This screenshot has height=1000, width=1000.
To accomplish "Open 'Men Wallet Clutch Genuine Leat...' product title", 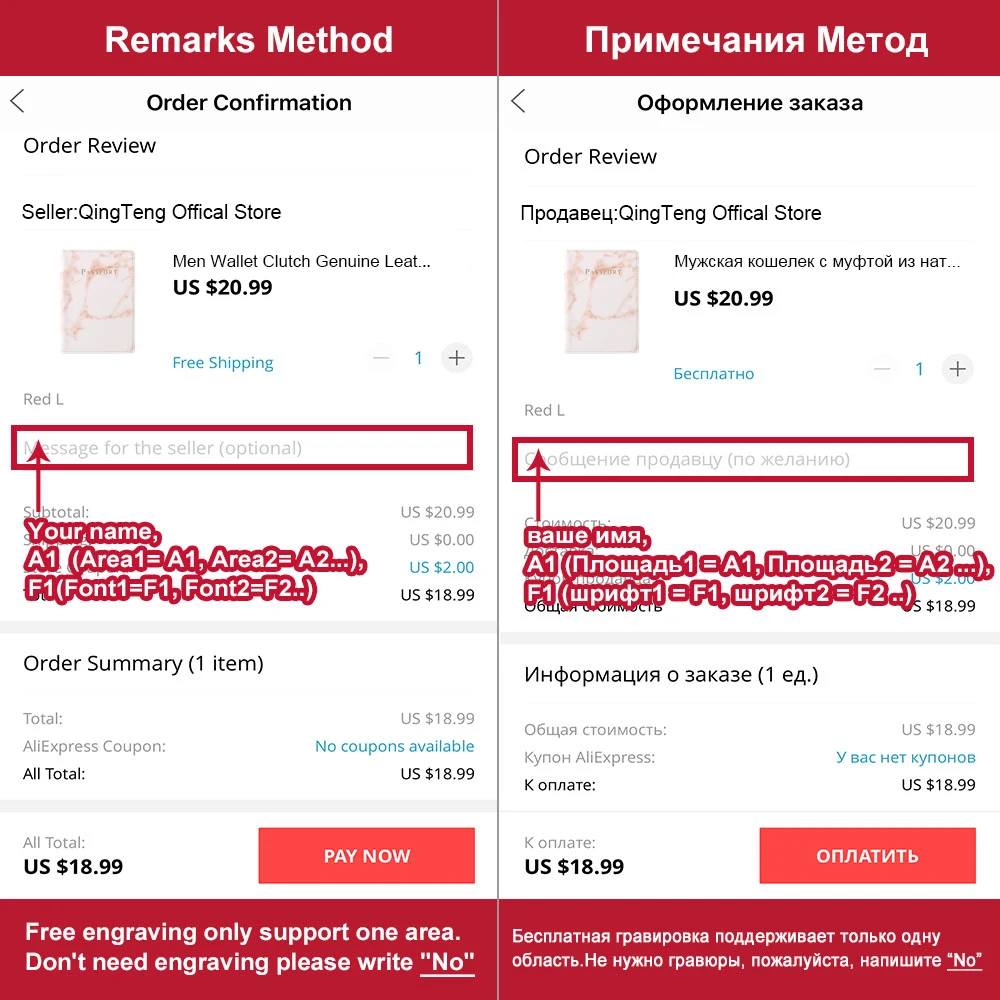I will 301,262.
